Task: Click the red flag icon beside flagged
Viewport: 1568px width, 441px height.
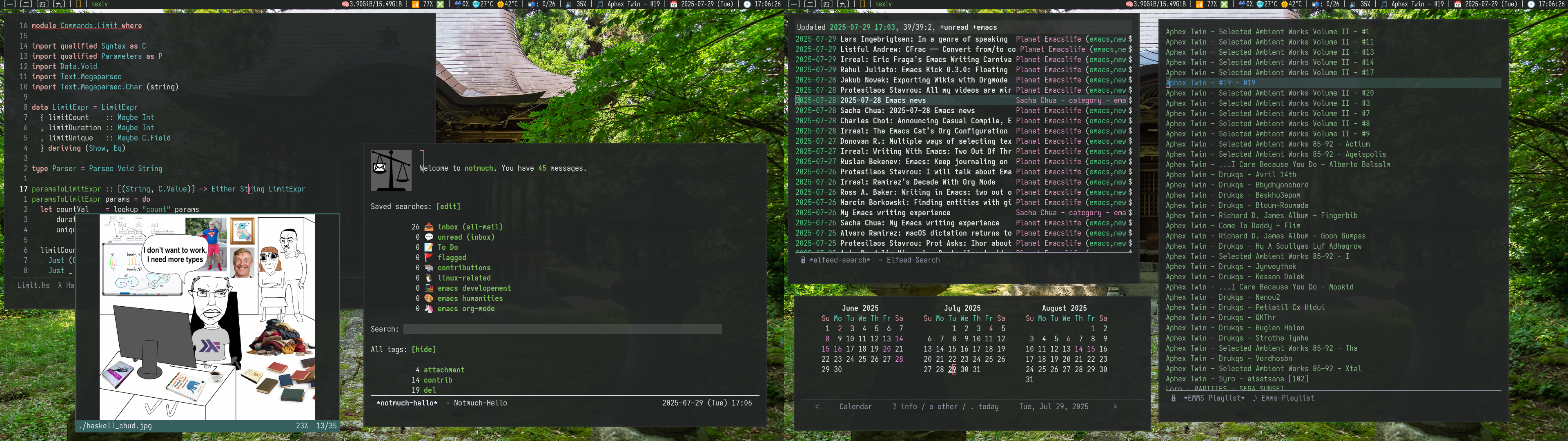Action: [428, 258]
